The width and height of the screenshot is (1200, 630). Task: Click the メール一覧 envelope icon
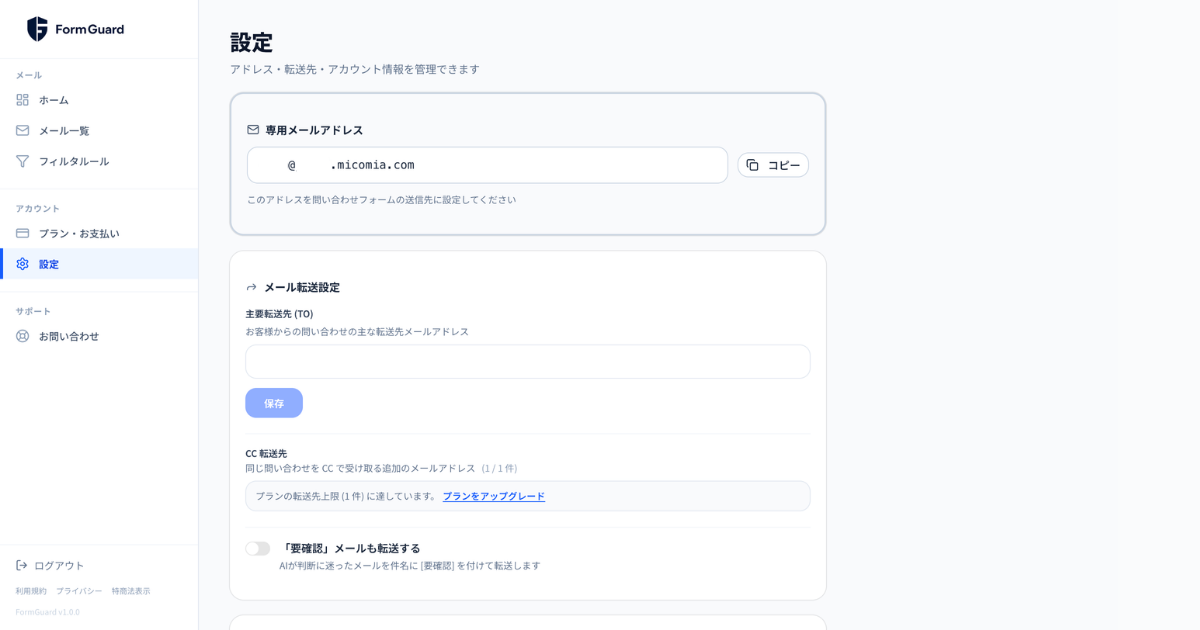[22, 130]
